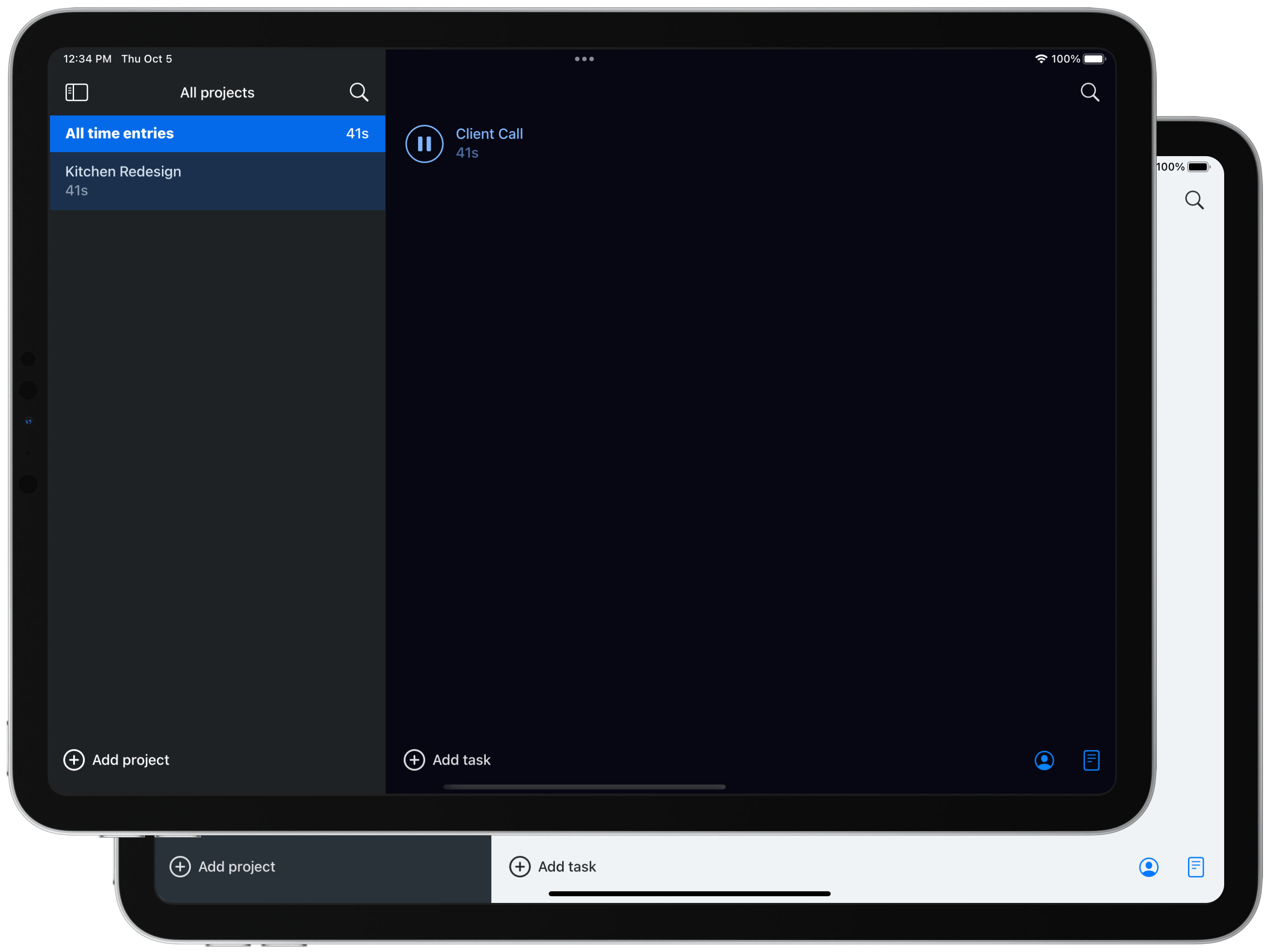Click the 41s total in All time entries

click(x=357, y=133)
